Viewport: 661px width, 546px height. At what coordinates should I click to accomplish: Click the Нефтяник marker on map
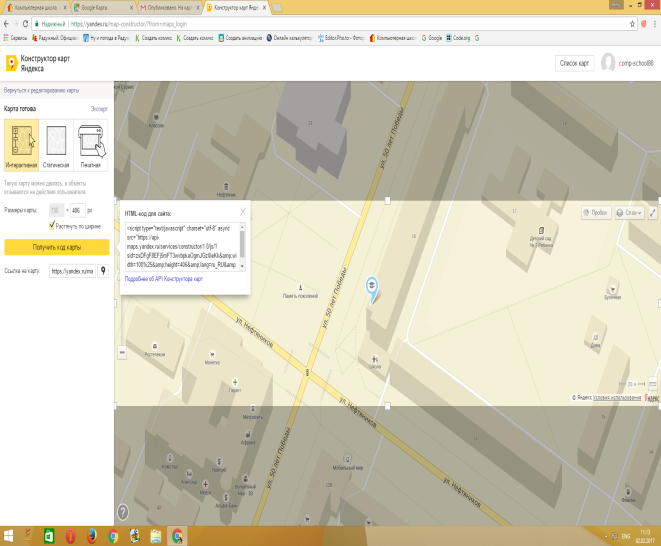click(226, 186)
